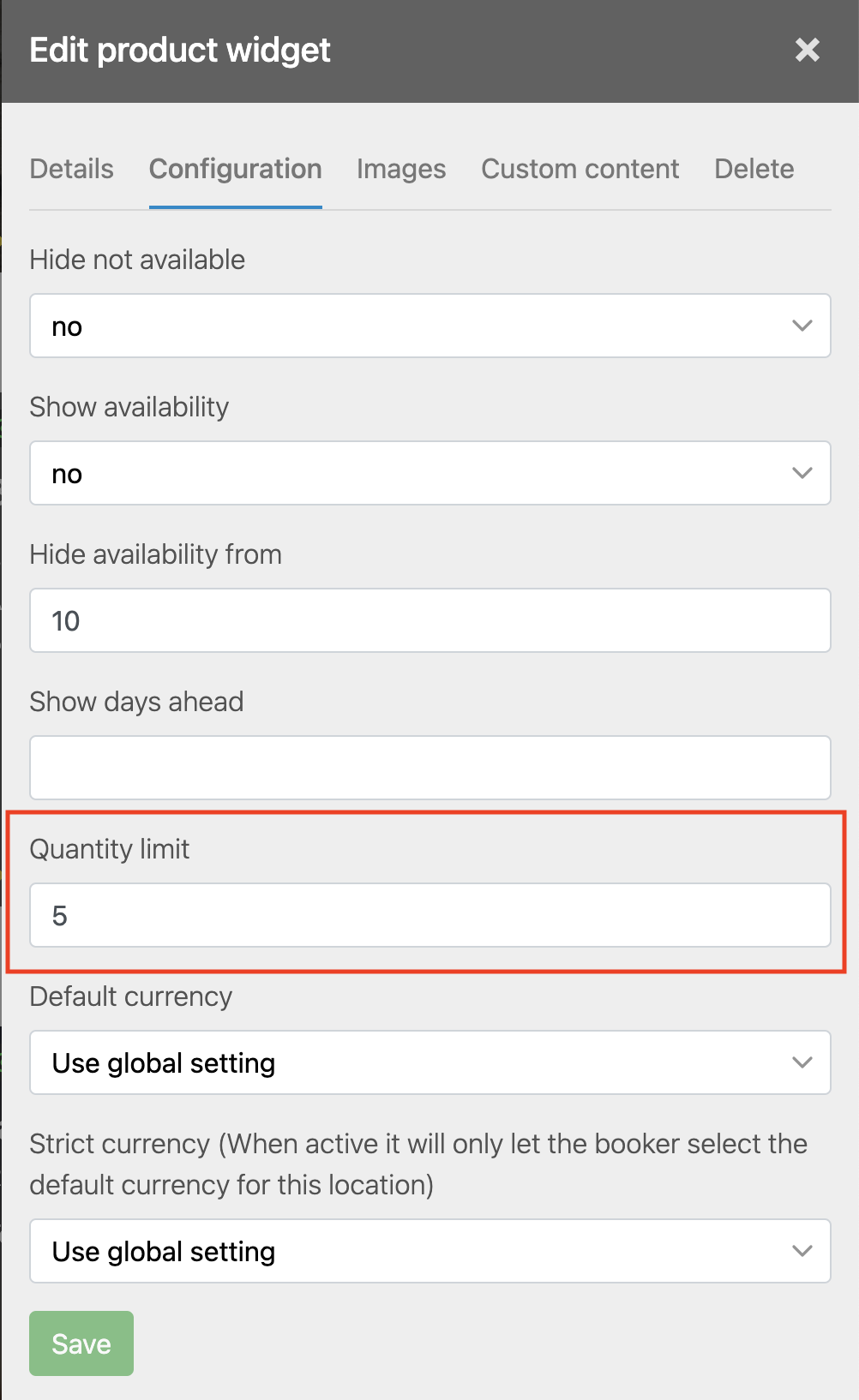859x1400 pixels.
Task: Click the chevron on Hide not available
Action: (802, 326)
